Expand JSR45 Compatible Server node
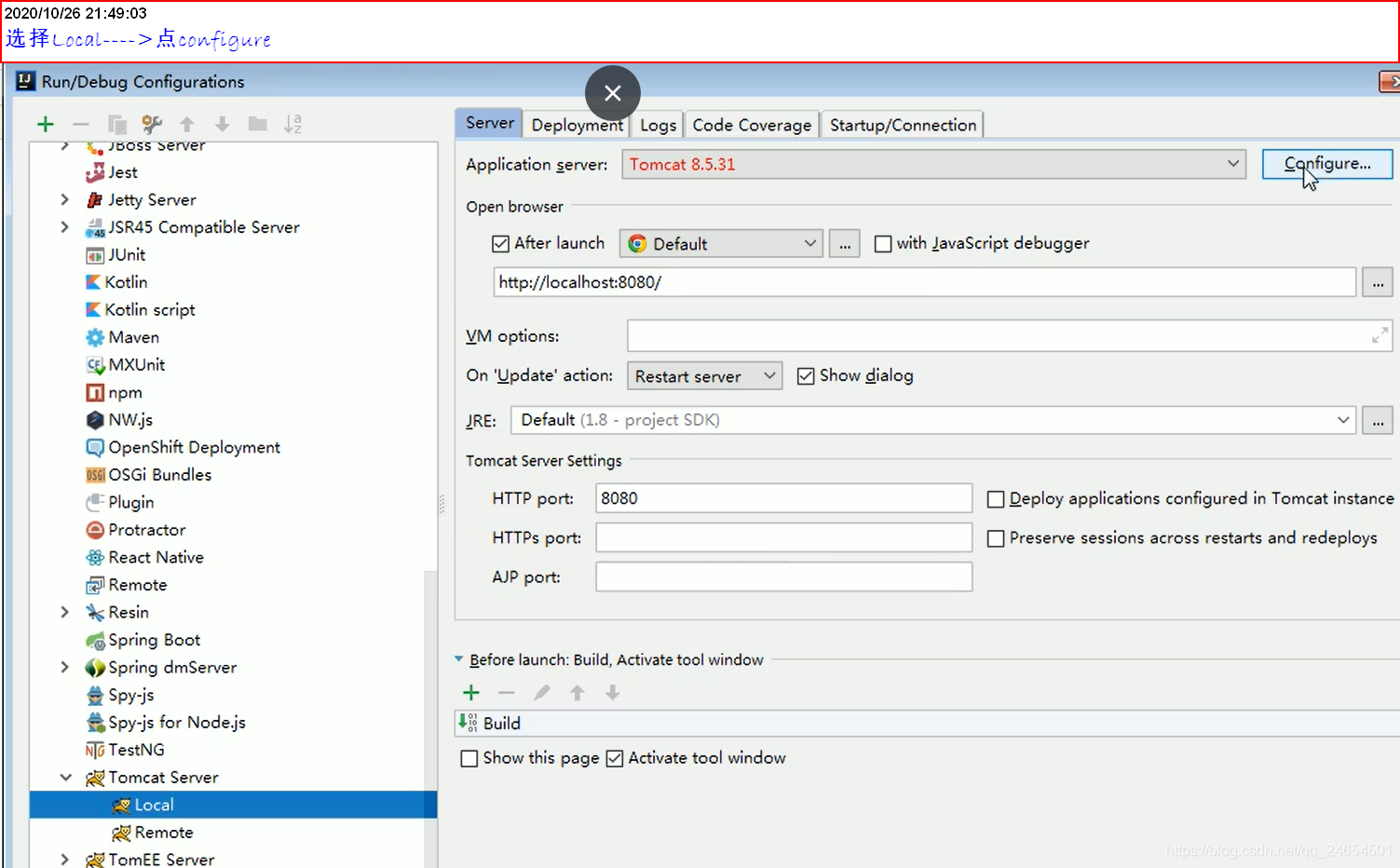The width and height of the screenshot is (1400, 868). pos(65,227)
